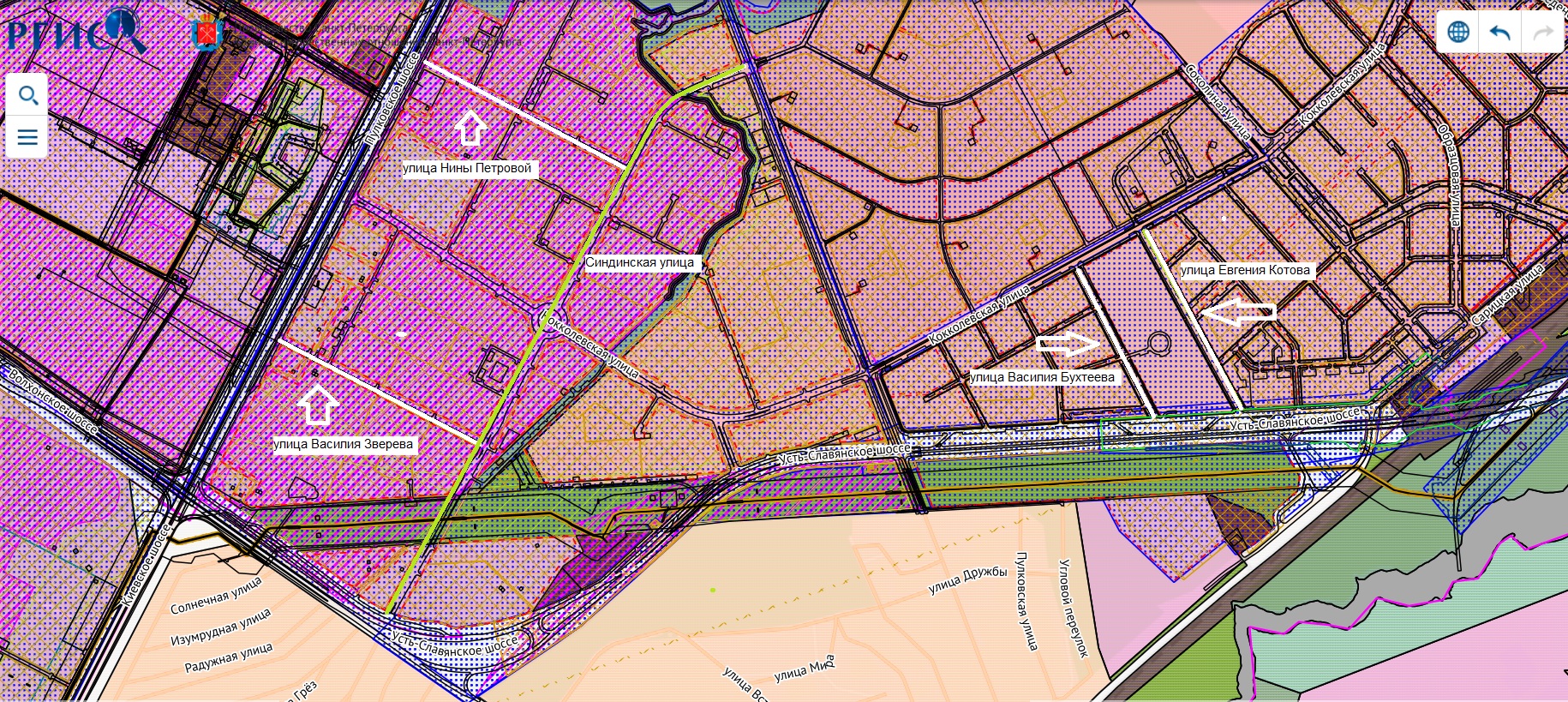Viewport: 1568px width, 702px height.
Task: Select the улица Василия Зверева label
Action: point(344,445)
